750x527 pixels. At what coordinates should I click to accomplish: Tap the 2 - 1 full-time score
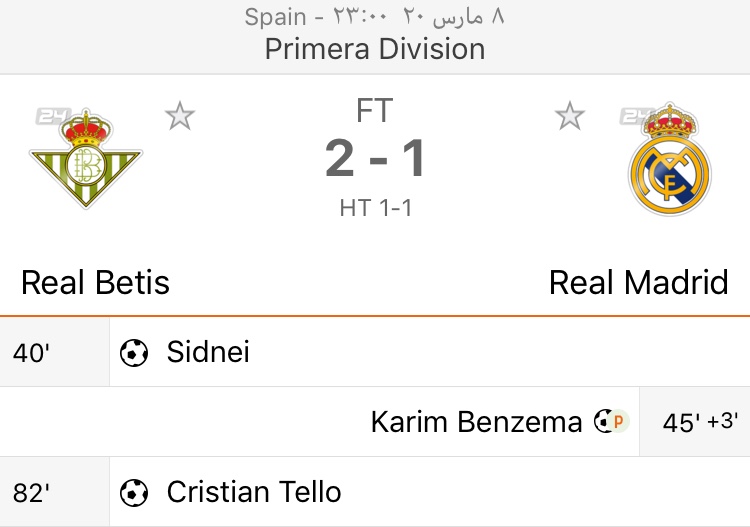pos(375,158)
